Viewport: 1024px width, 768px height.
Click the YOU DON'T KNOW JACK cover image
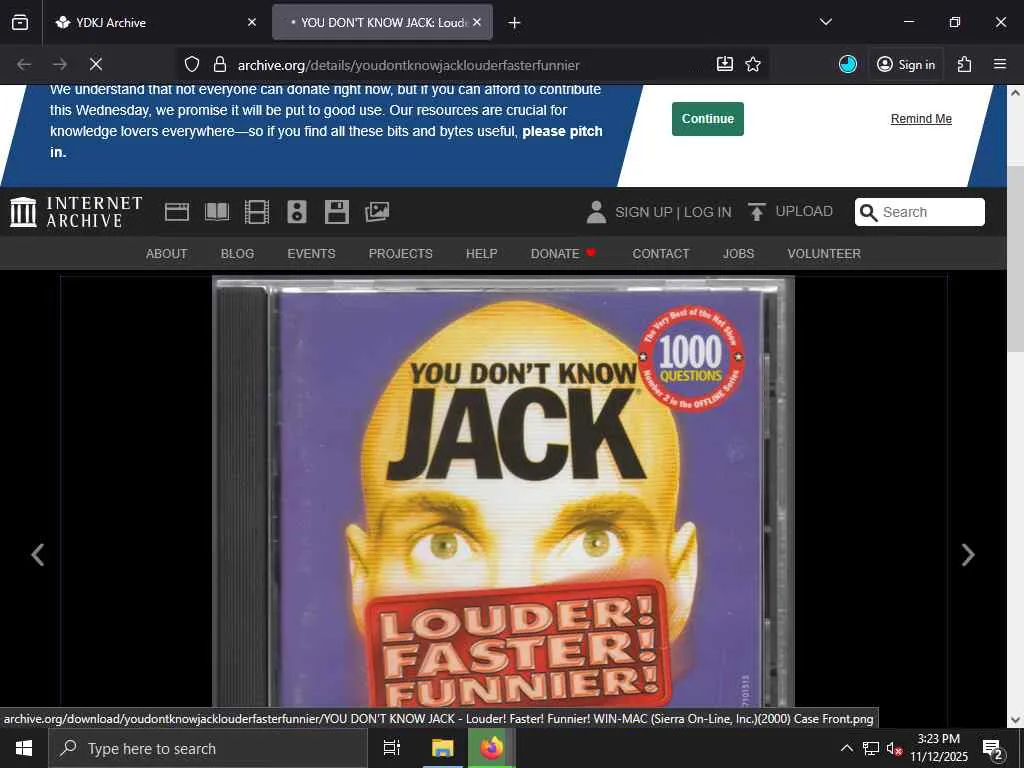504,492
